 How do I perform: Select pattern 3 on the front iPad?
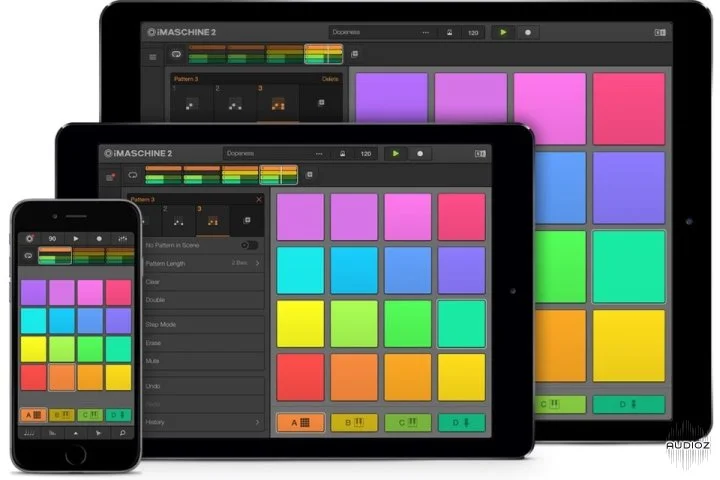[212, 220]
